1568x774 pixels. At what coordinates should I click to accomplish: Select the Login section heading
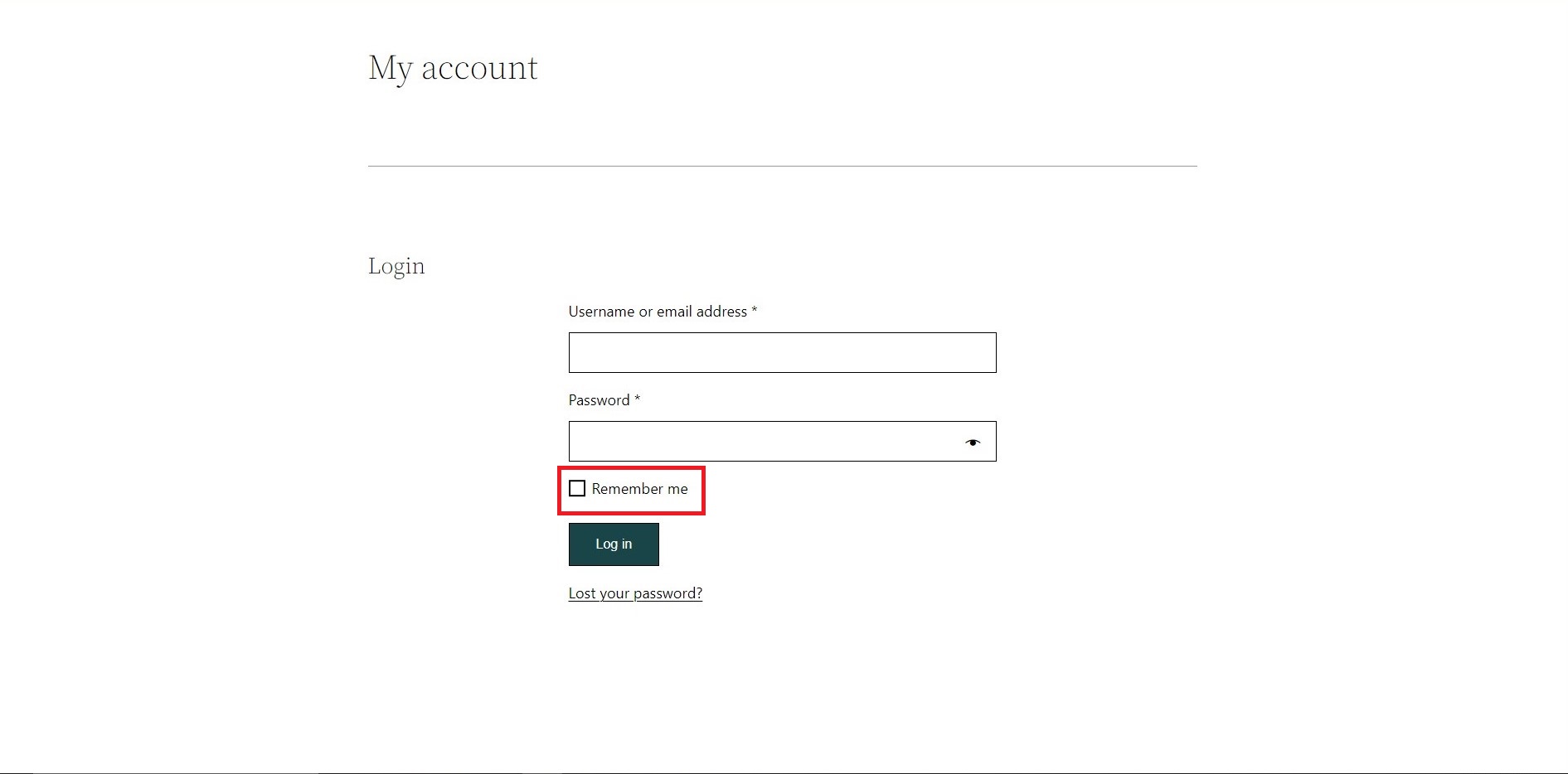(x=396, y=265)
